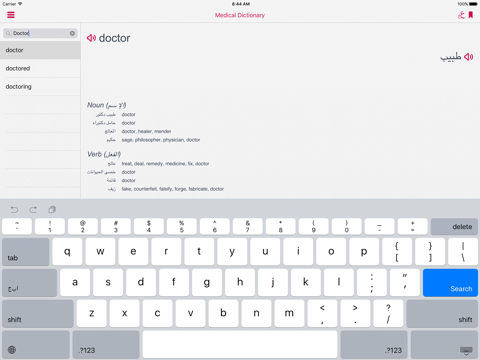Tap the paste clipboard icon
Screen dimensions: 480x360
52,210
